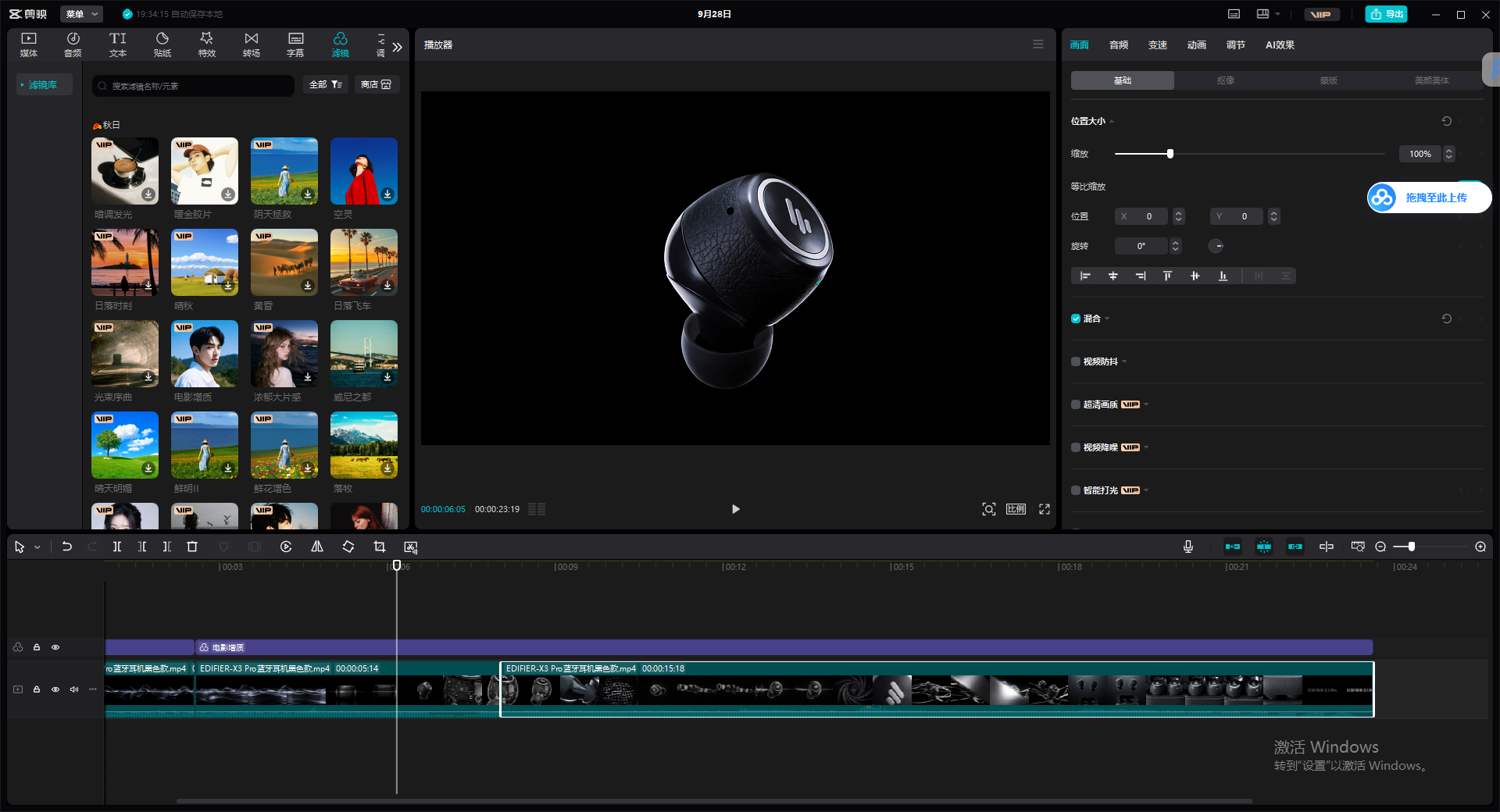Open the 全部 filter dropdown
This screenshot has height=812, width=1500.
click(326, 84)
